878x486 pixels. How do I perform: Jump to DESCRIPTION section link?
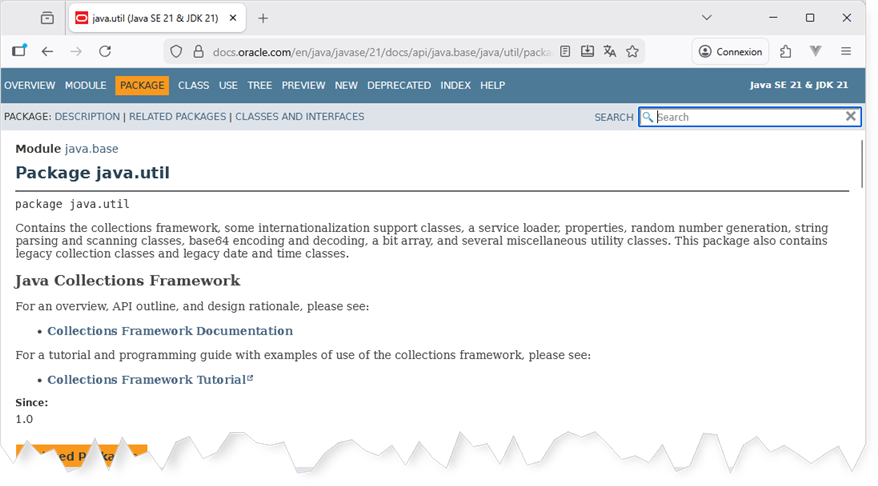click(x=87, y=116)
